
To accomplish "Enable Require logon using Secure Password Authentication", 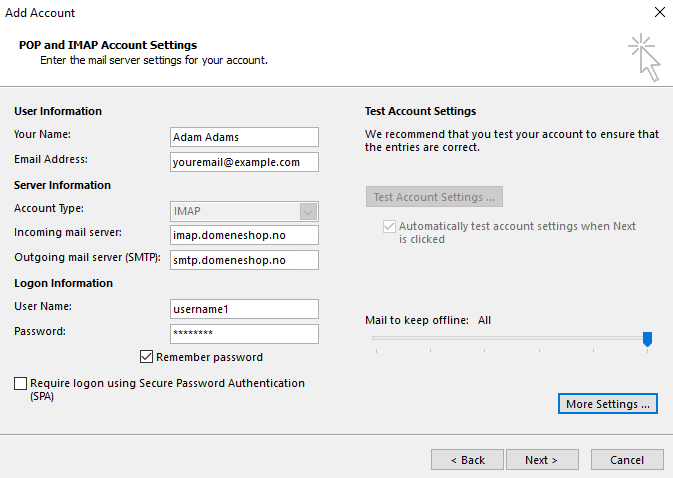I will (20, 383).
